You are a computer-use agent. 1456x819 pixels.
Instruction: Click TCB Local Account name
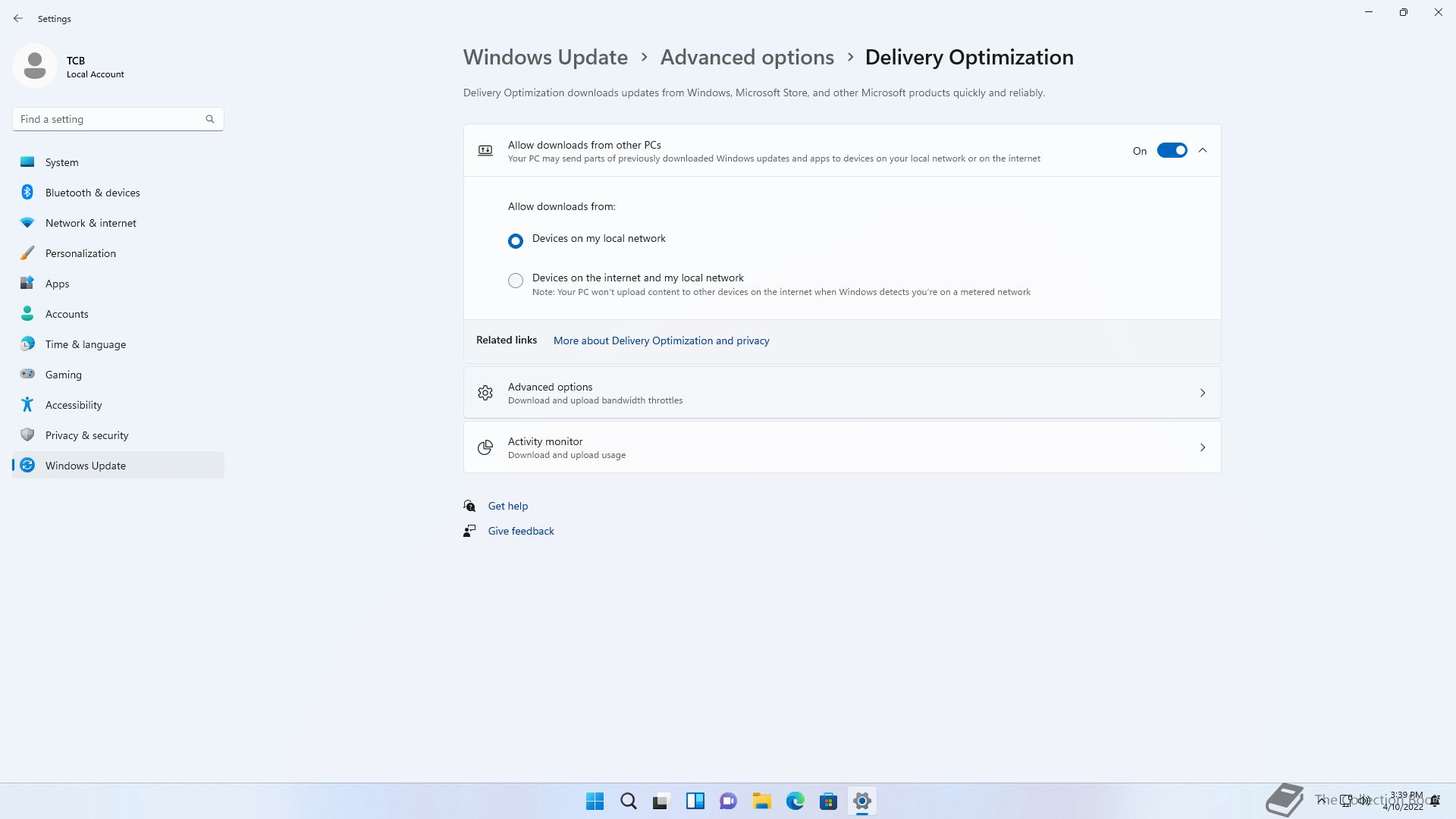point(95,67)
